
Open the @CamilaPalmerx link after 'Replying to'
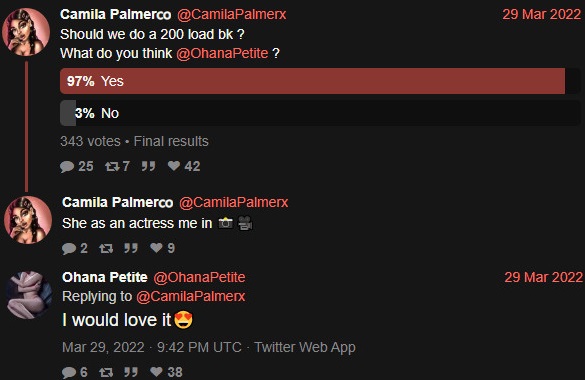pos(191,296)
